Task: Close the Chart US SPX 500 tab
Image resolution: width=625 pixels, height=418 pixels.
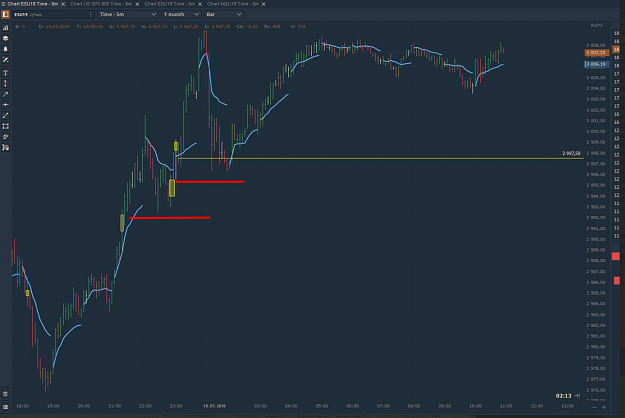Action: click(137, 4)
